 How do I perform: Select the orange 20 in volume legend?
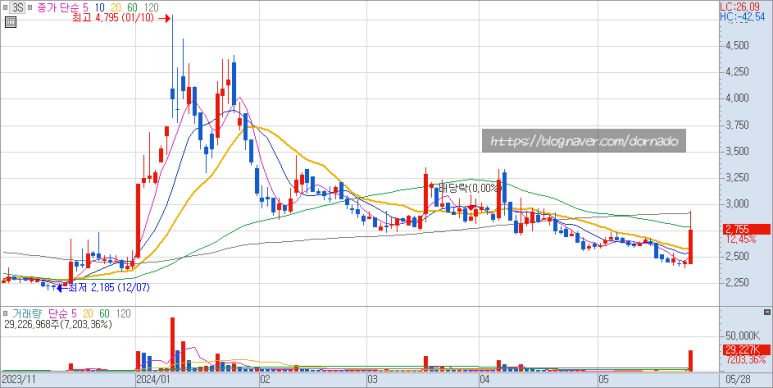[x=88, y=314]
